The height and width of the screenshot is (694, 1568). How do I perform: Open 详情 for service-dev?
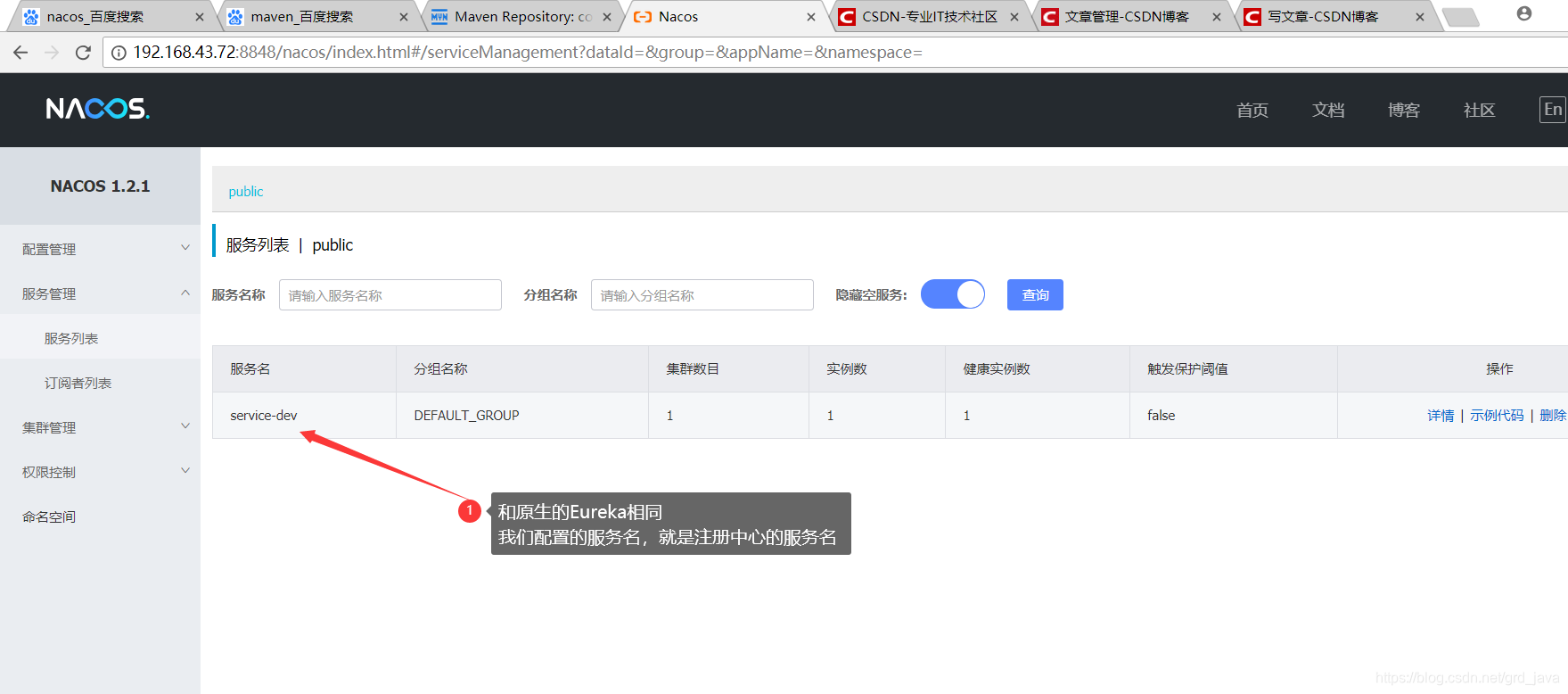pos(1441,416)
